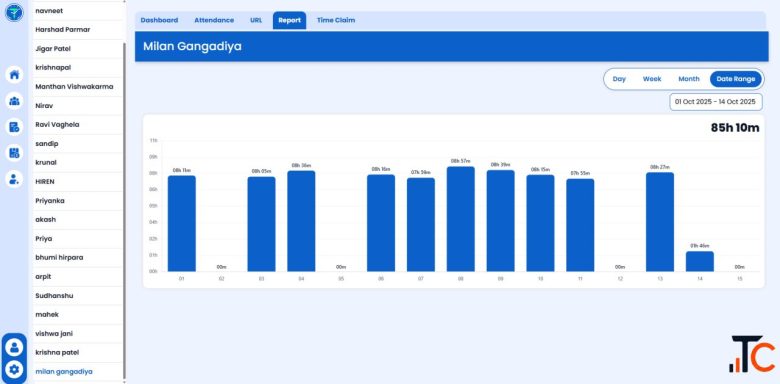The width and height of the screenshot is (780, 384).
Task: Switch to the Attendance tab
Action: 214,20
